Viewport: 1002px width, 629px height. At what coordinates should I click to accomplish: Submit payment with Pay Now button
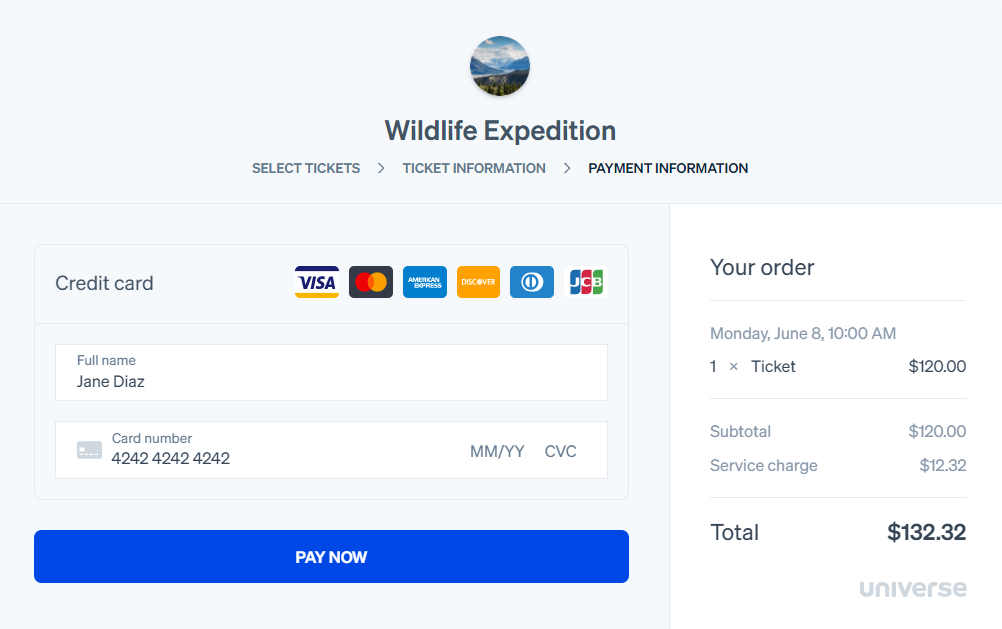click(x=331, y=556)
